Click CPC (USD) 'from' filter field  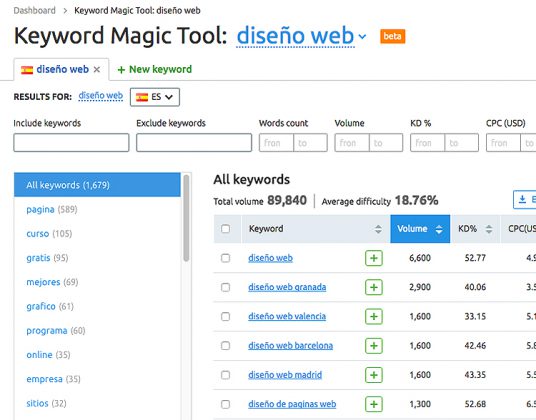coord(503,143)
